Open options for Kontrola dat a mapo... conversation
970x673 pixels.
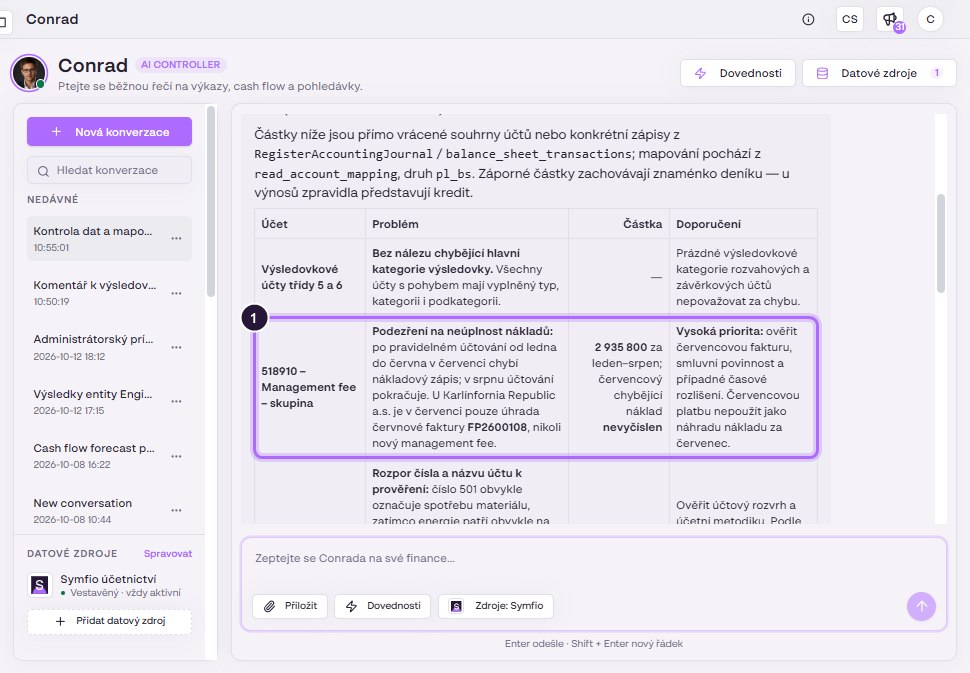(176, 238)
